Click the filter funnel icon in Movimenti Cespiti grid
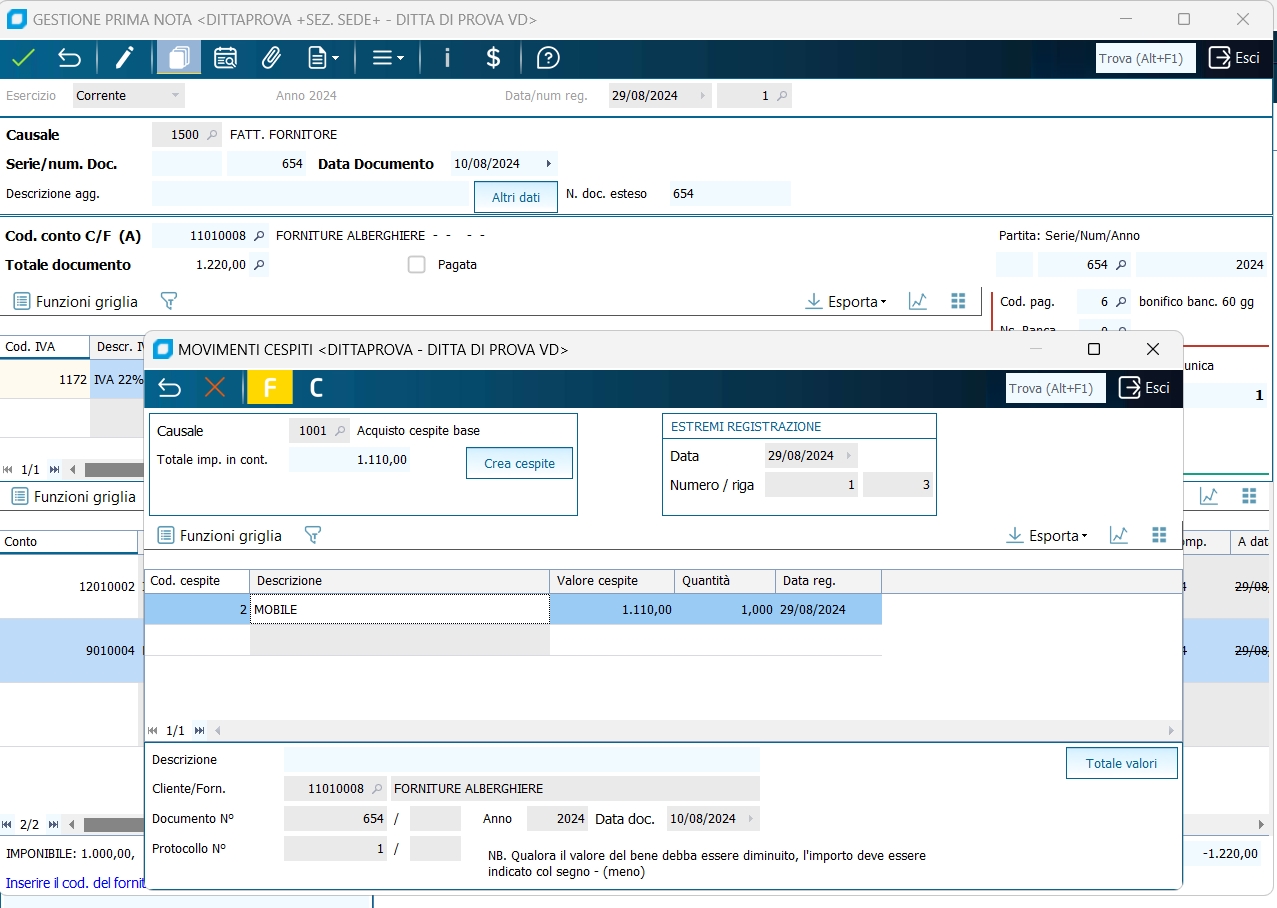The image size is (1277, 908). (312, 536)
